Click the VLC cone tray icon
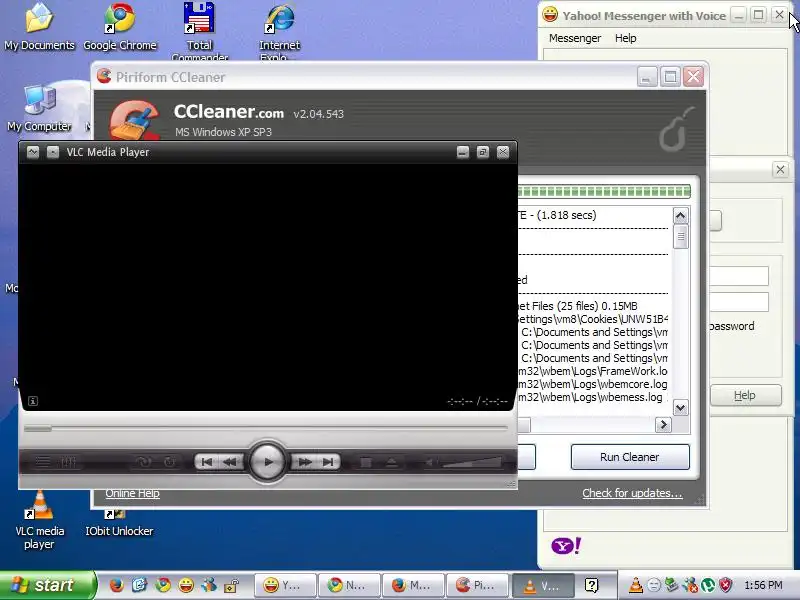 pos(635,585)
